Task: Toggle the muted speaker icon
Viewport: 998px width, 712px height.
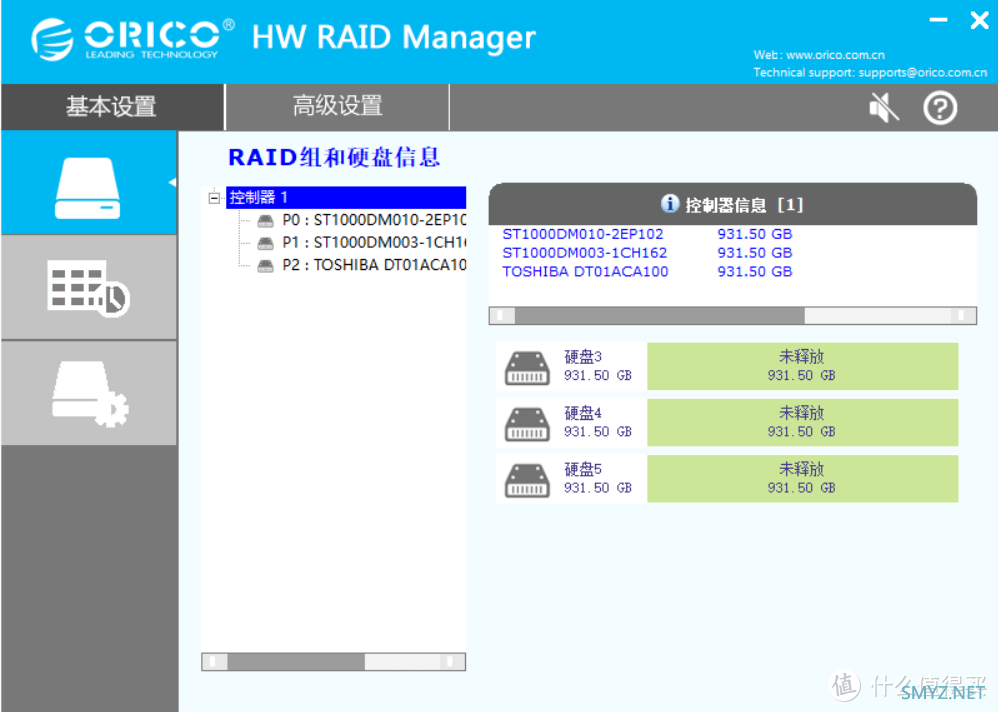Action: coord(884,107)
